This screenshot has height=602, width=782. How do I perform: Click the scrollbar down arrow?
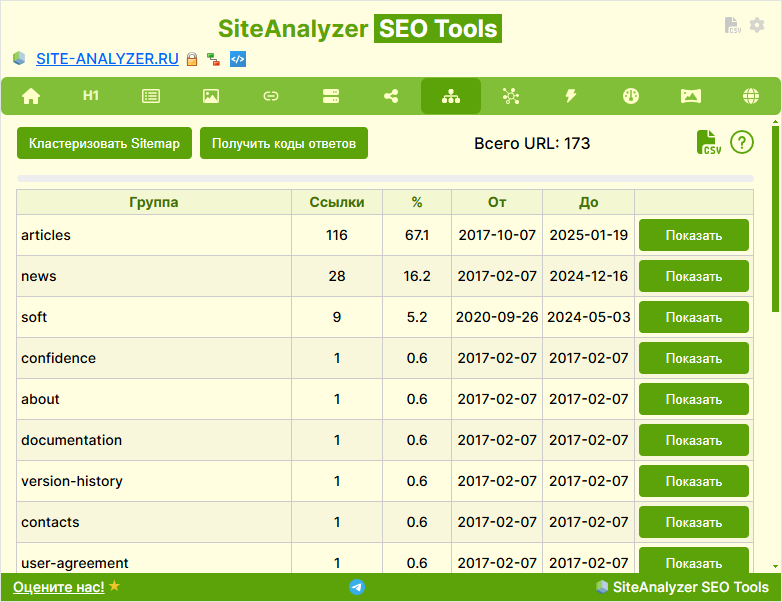click(776, 567)
